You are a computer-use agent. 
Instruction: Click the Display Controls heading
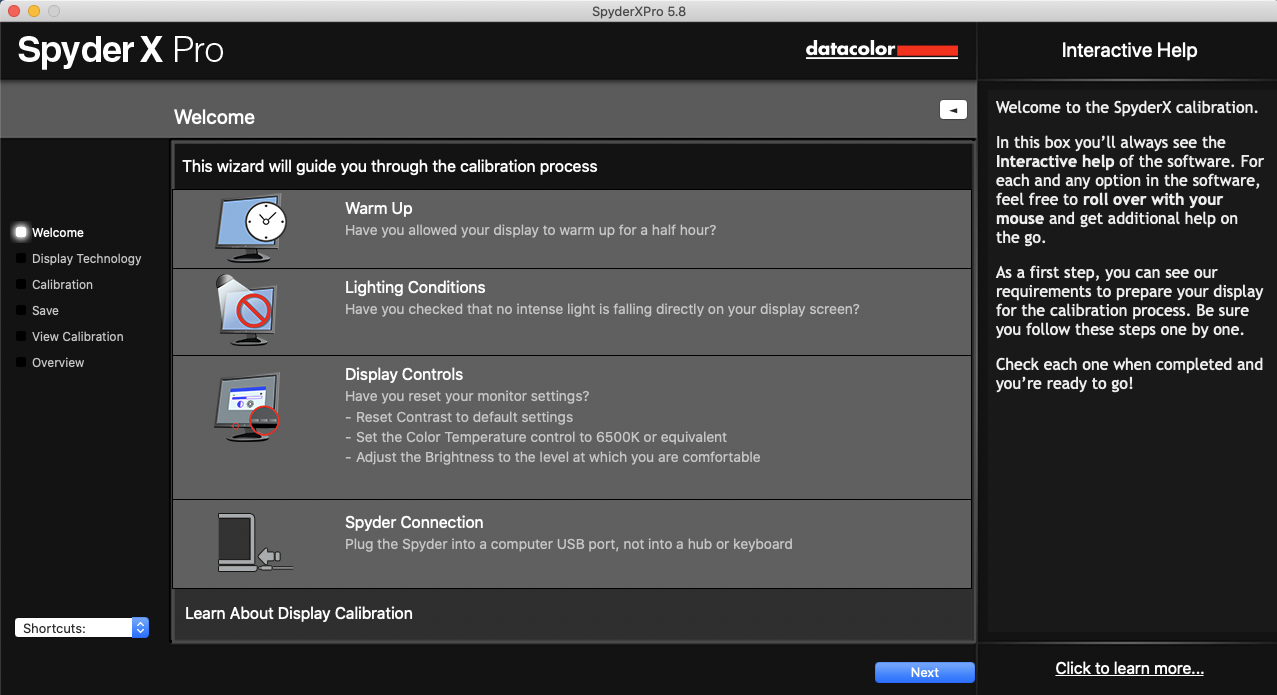coord(404,374)
